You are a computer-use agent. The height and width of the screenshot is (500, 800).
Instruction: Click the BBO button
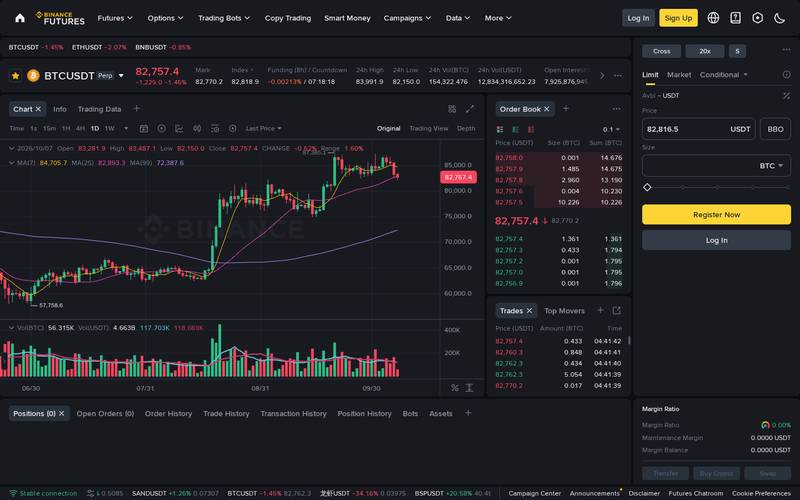coord(775,129)
